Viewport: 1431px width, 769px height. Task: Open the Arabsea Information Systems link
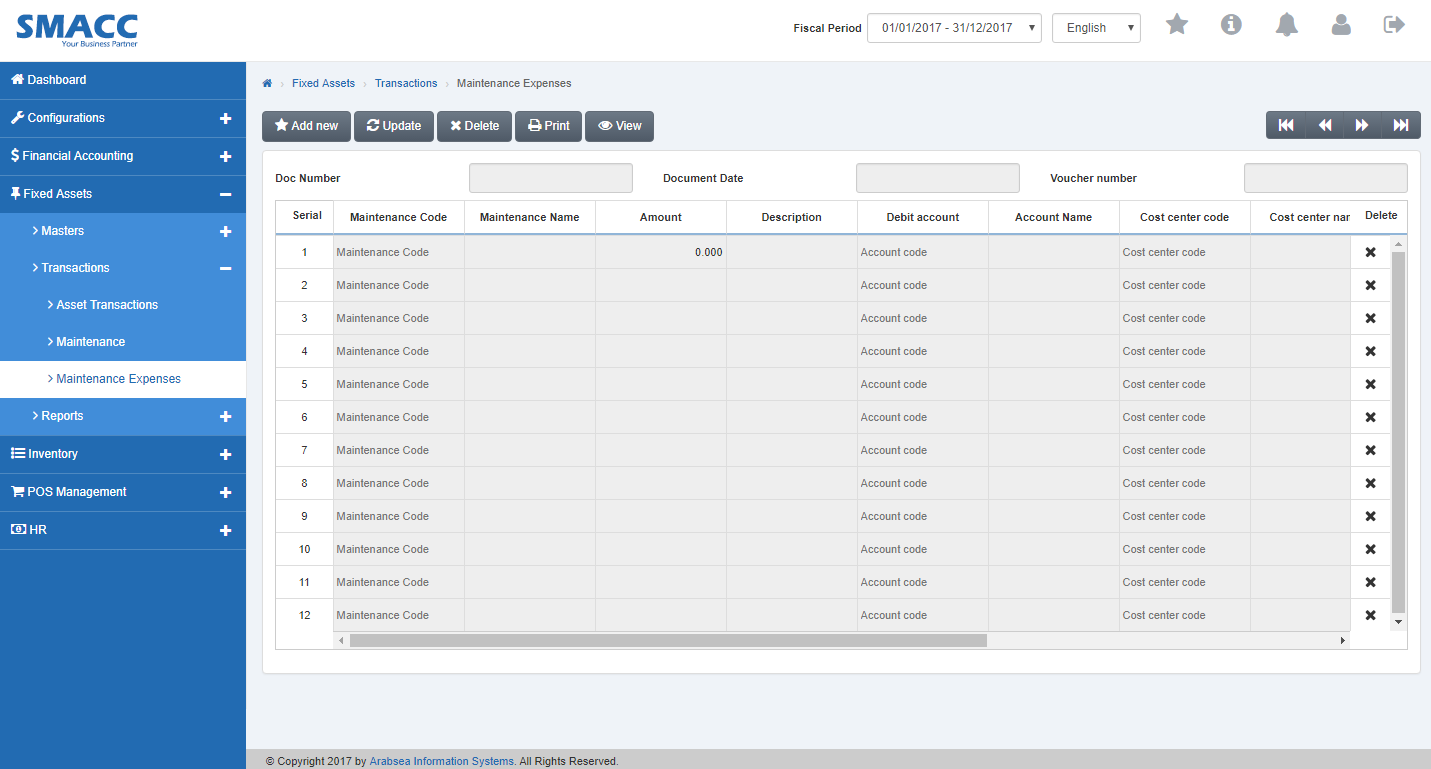[x=441, y=760]
